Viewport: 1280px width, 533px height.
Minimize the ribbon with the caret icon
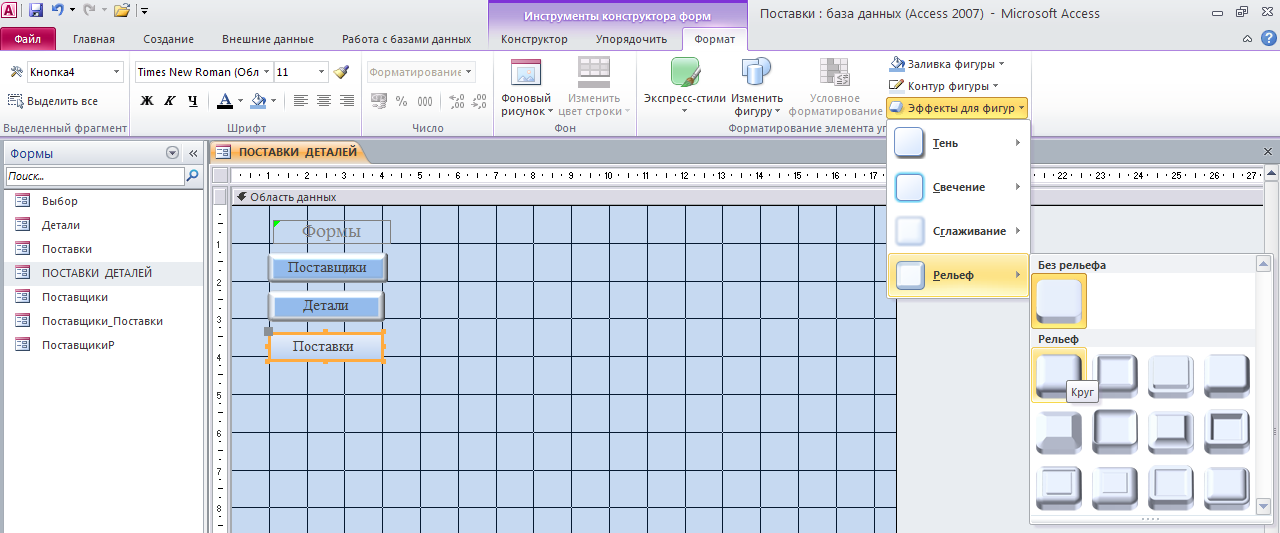click(1246, 38)
